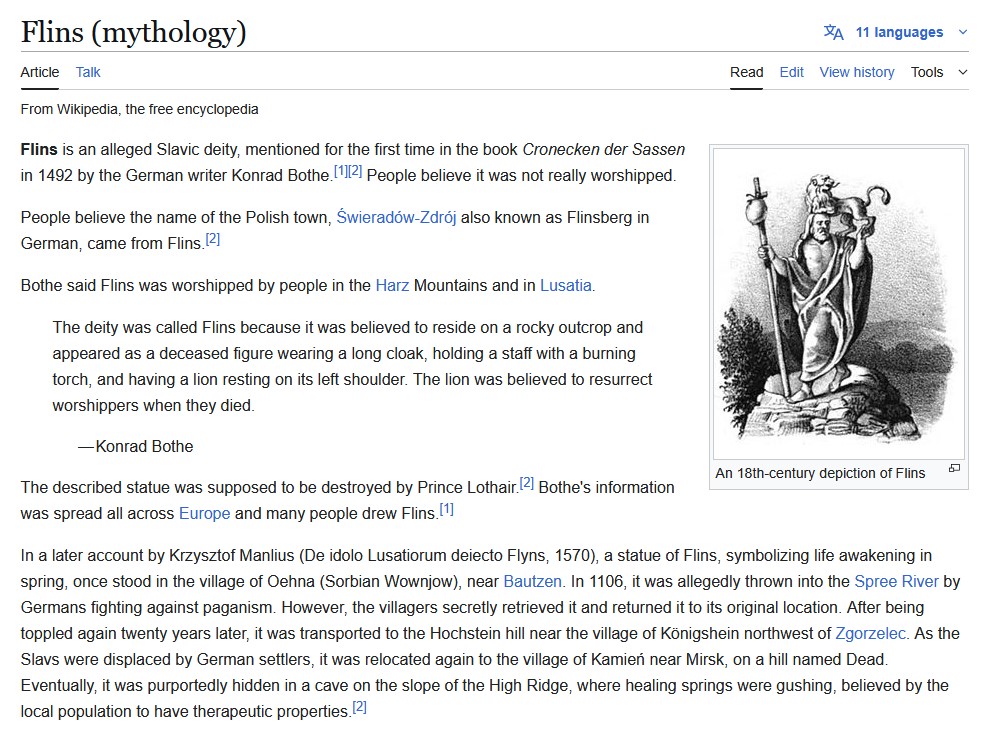Screen dimensions: 989x750
Task: Follow the Zgorzelec link
Action: click(871, 633)
